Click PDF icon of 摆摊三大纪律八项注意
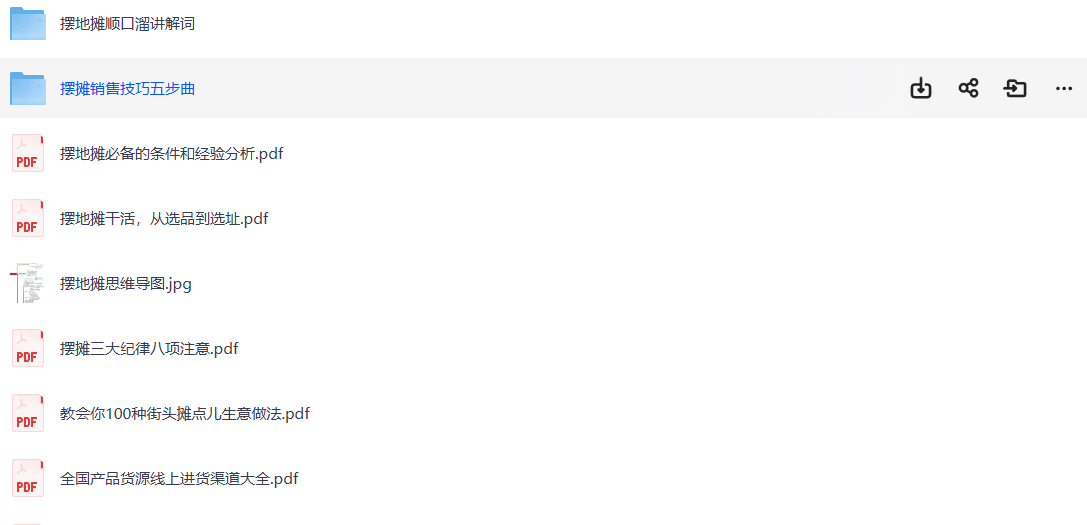 click(28, 349)
